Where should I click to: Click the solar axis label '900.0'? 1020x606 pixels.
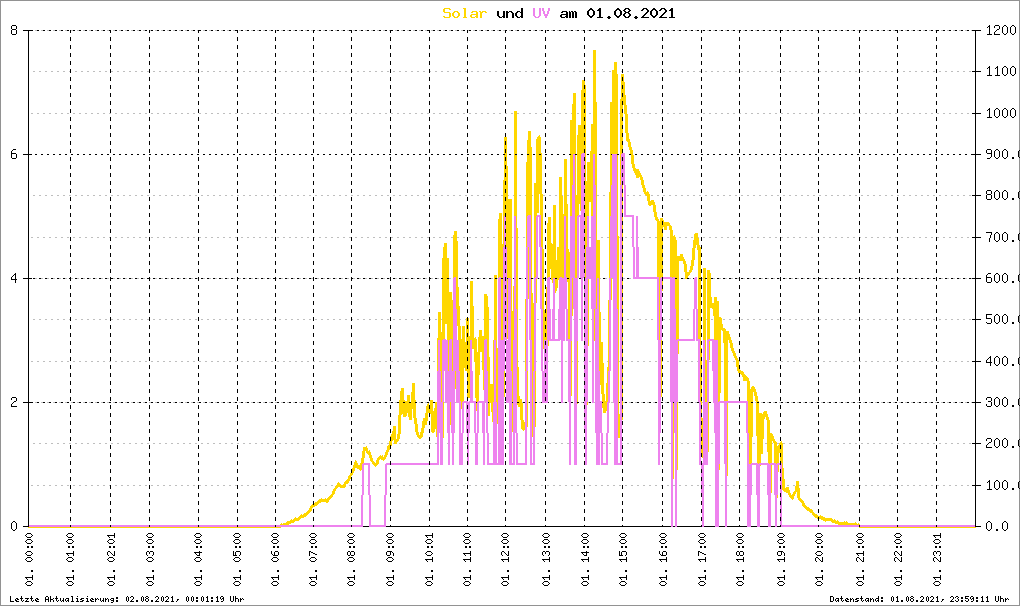pyautogui.click(x=1002, y=154)
